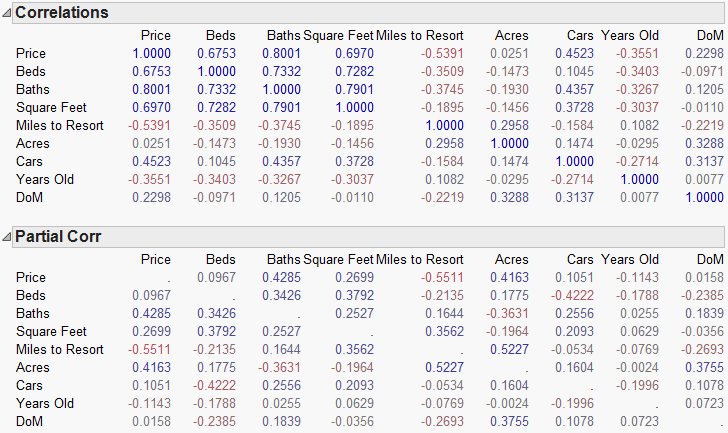Select Baths column header in Correlations table

pos(284,36)
